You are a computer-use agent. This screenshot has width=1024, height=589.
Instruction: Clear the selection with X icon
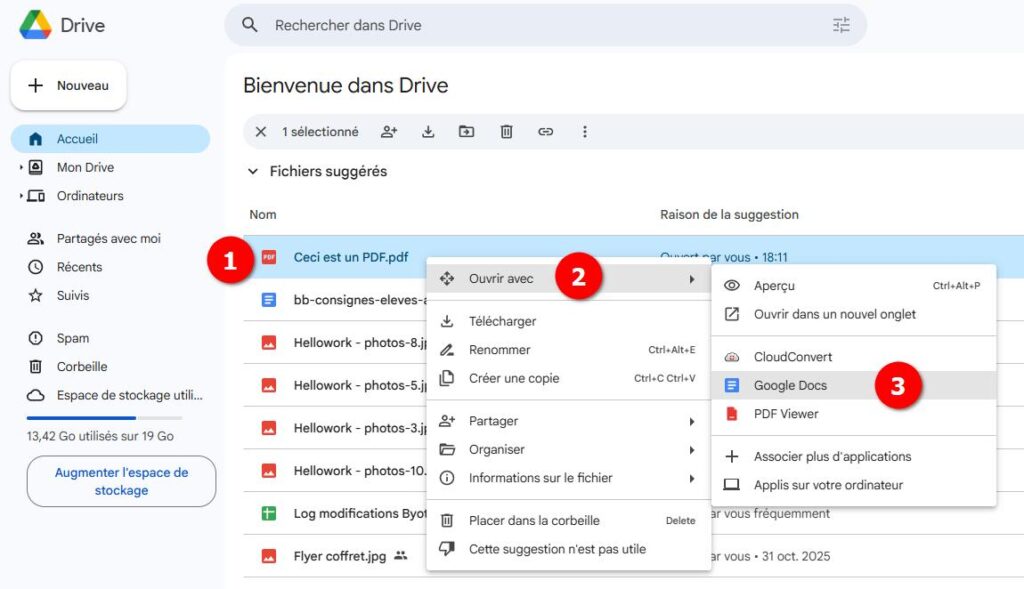pos(261,132)
